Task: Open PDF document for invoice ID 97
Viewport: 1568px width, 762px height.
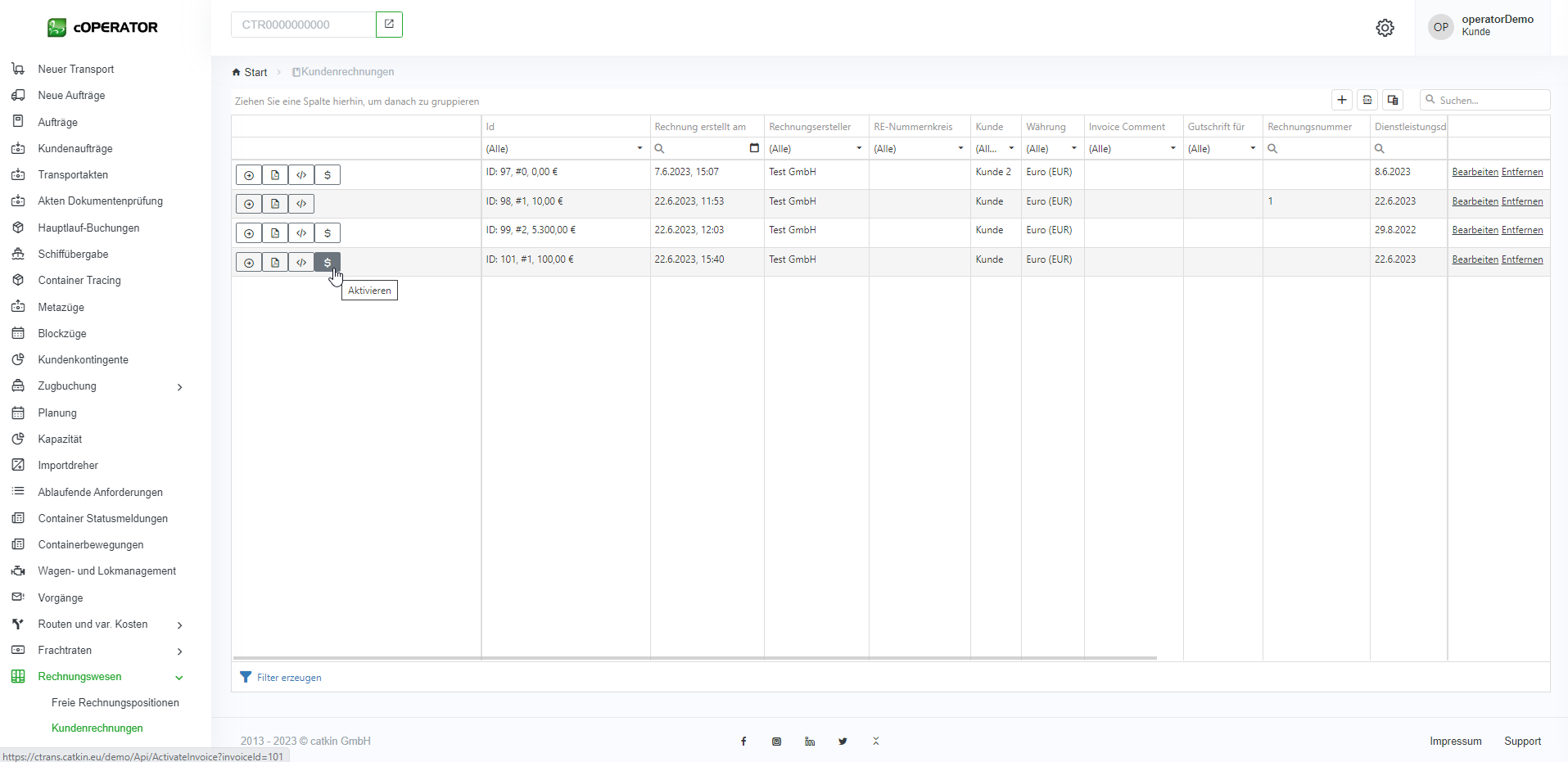Action: 275,175
